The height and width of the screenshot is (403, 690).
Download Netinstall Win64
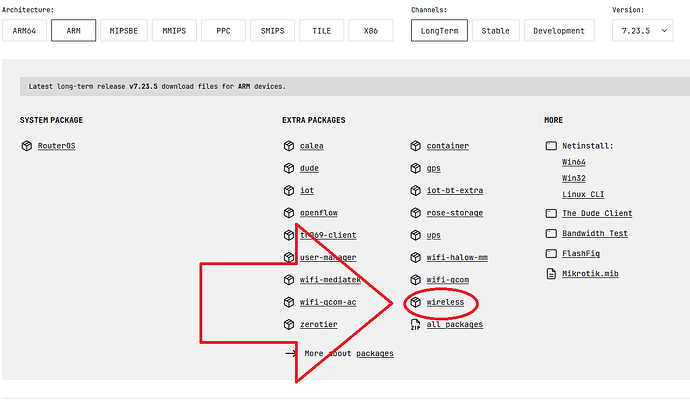click(573, 162)
